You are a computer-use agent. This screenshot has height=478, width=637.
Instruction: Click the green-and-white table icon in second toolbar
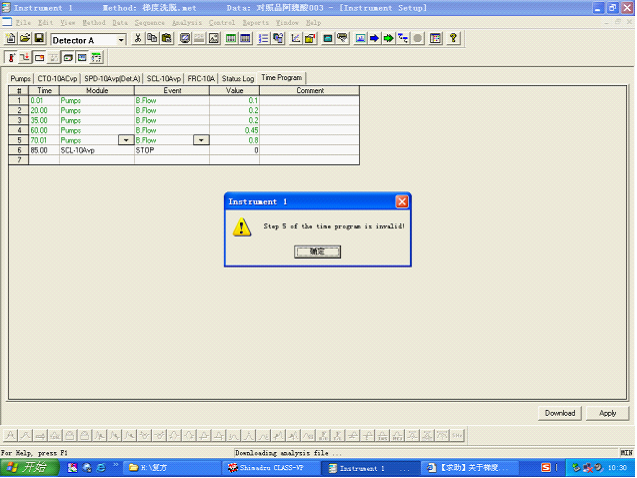96,58
